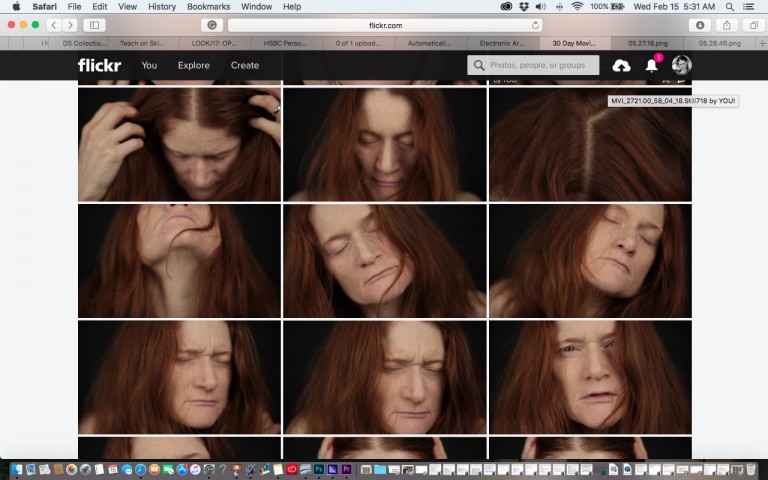The image size is (768, 480).
Task: Open the notifications bell on Flickr
Action: (x=651, y=65)
